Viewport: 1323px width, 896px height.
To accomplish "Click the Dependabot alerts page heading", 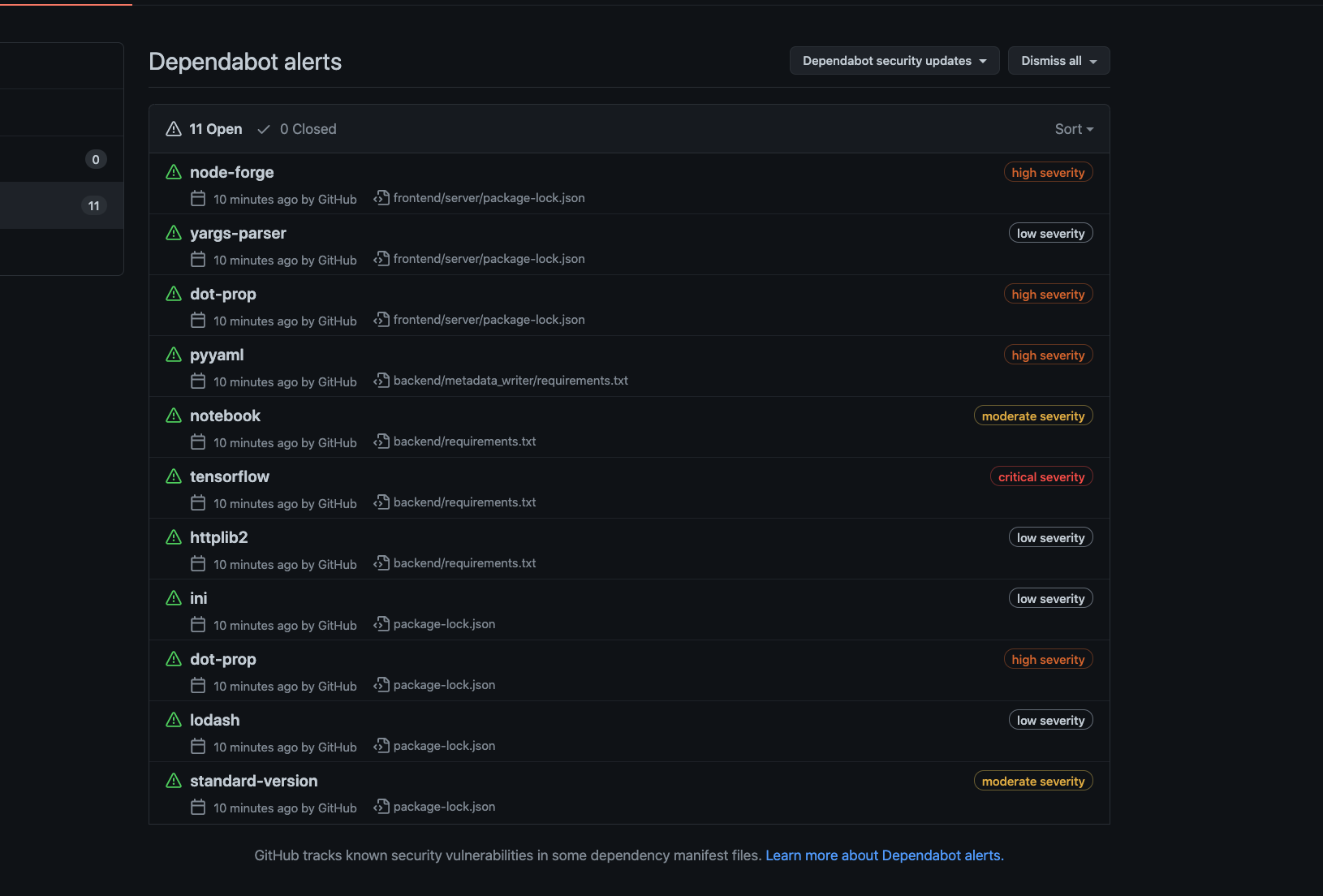I will (x=245, y=62).
